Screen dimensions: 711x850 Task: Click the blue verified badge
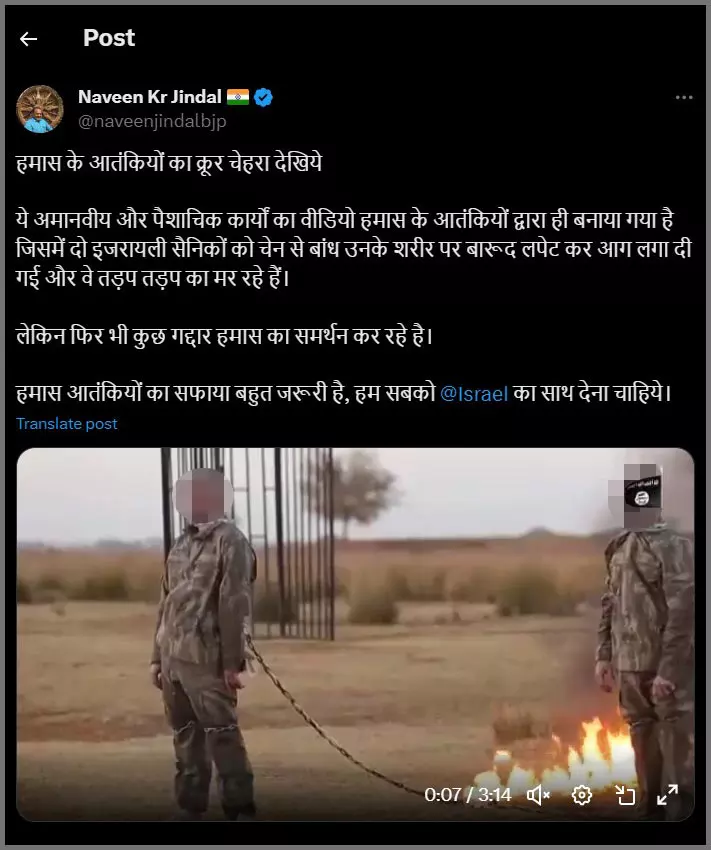pyautogui.click(x=263, y=98)
